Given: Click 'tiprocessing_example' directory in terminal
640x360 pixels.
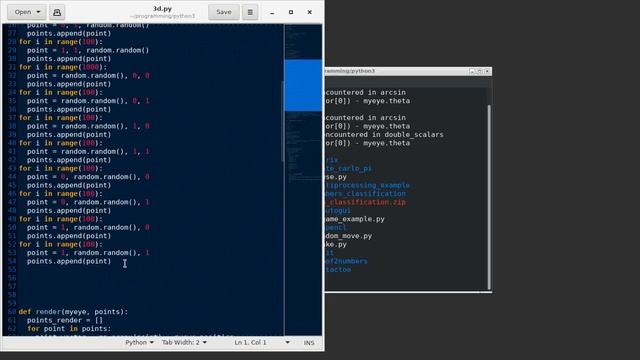Looking at the screenshot, I should click(367, 185).
